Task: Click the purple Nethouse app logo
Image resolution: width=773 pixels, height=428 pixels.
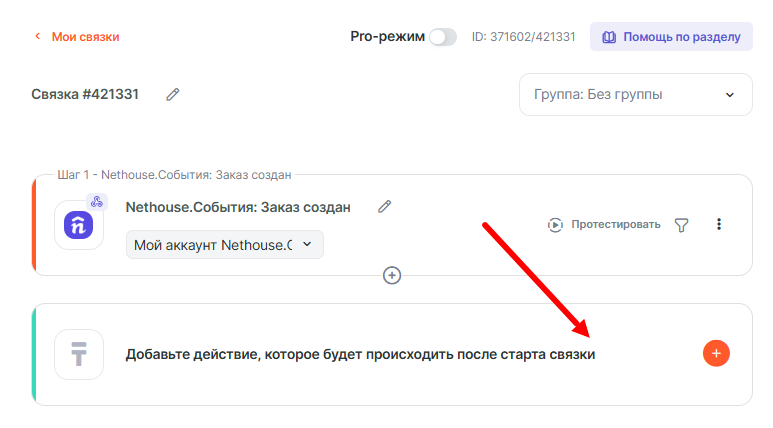Action: (79, 225)
